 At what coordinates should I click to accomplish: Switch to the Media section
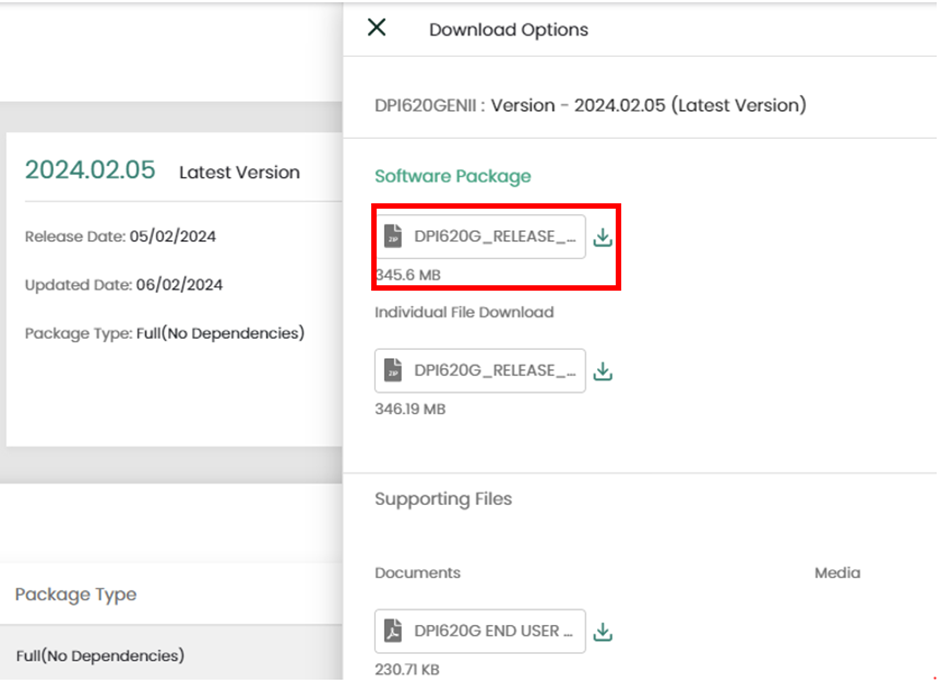(x=837, y=573)
